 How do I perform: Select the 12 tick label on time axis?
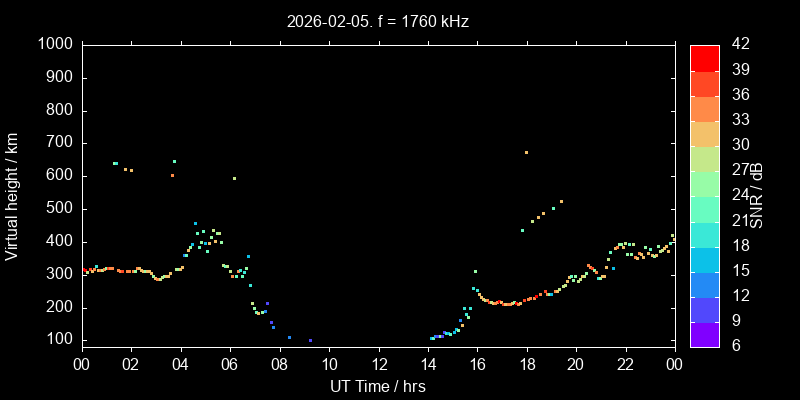coord(377,365)
